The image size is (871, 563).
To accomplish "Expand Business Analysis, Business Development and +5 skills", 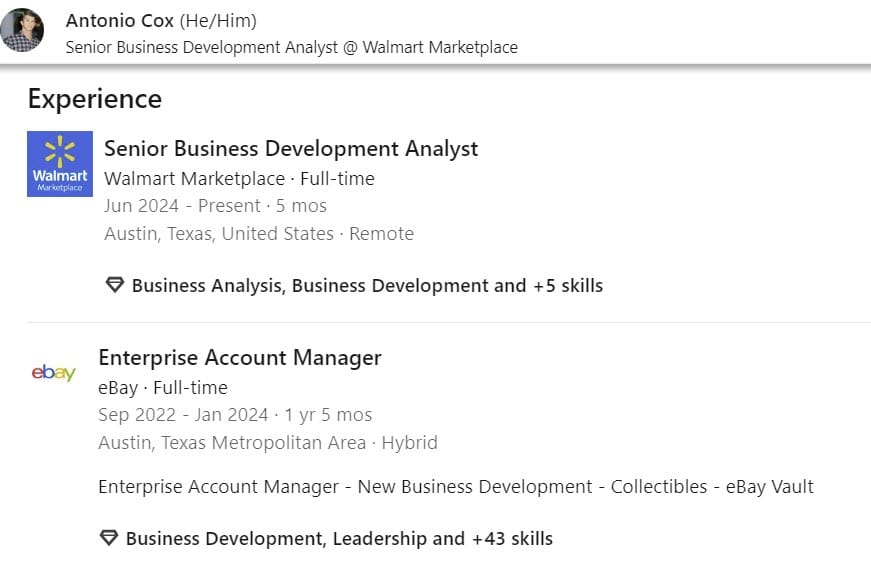I will (x=367, y=285).
